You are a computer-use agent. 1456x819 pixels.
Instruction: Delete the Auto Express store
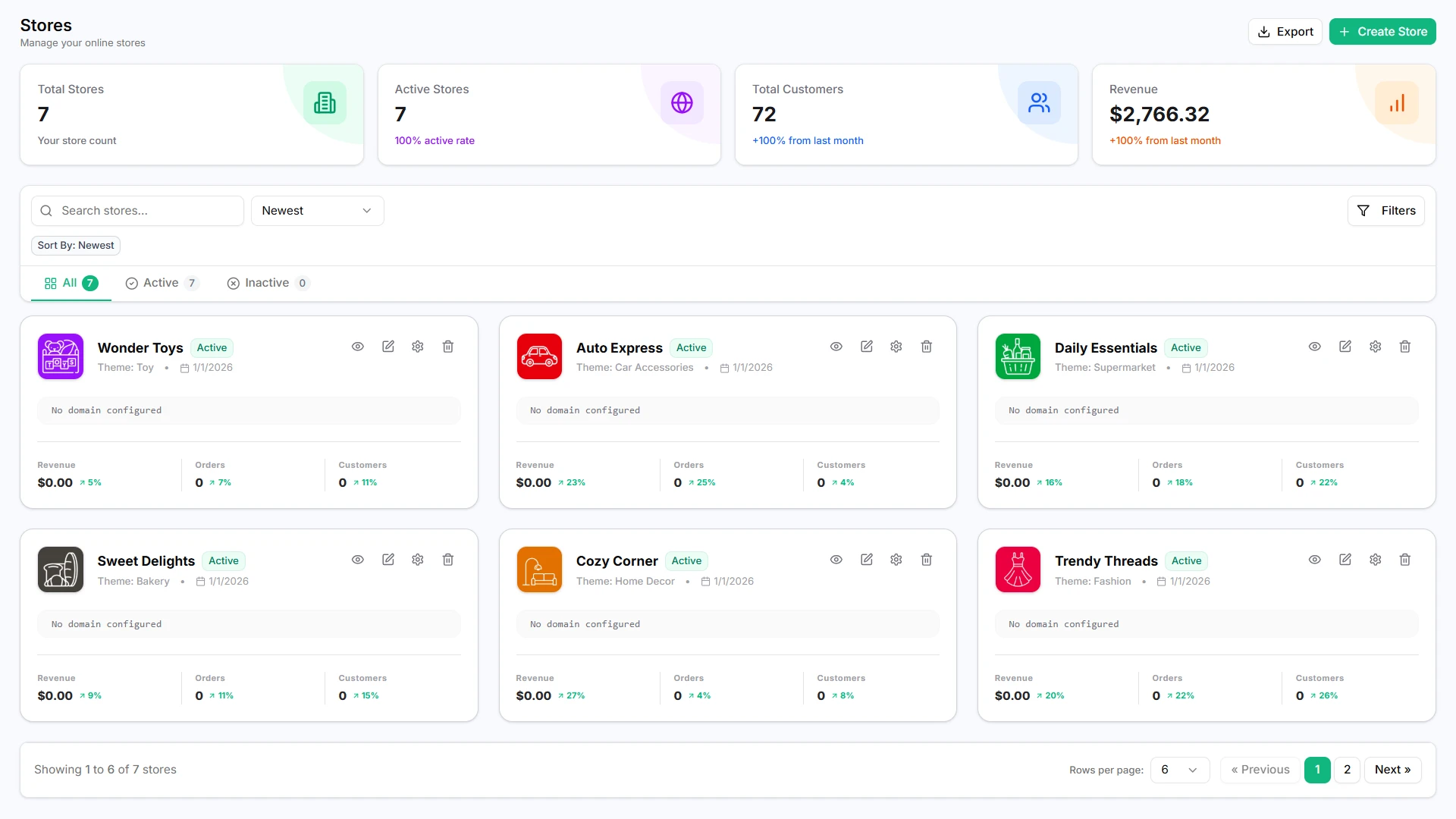tap(927, 347)
